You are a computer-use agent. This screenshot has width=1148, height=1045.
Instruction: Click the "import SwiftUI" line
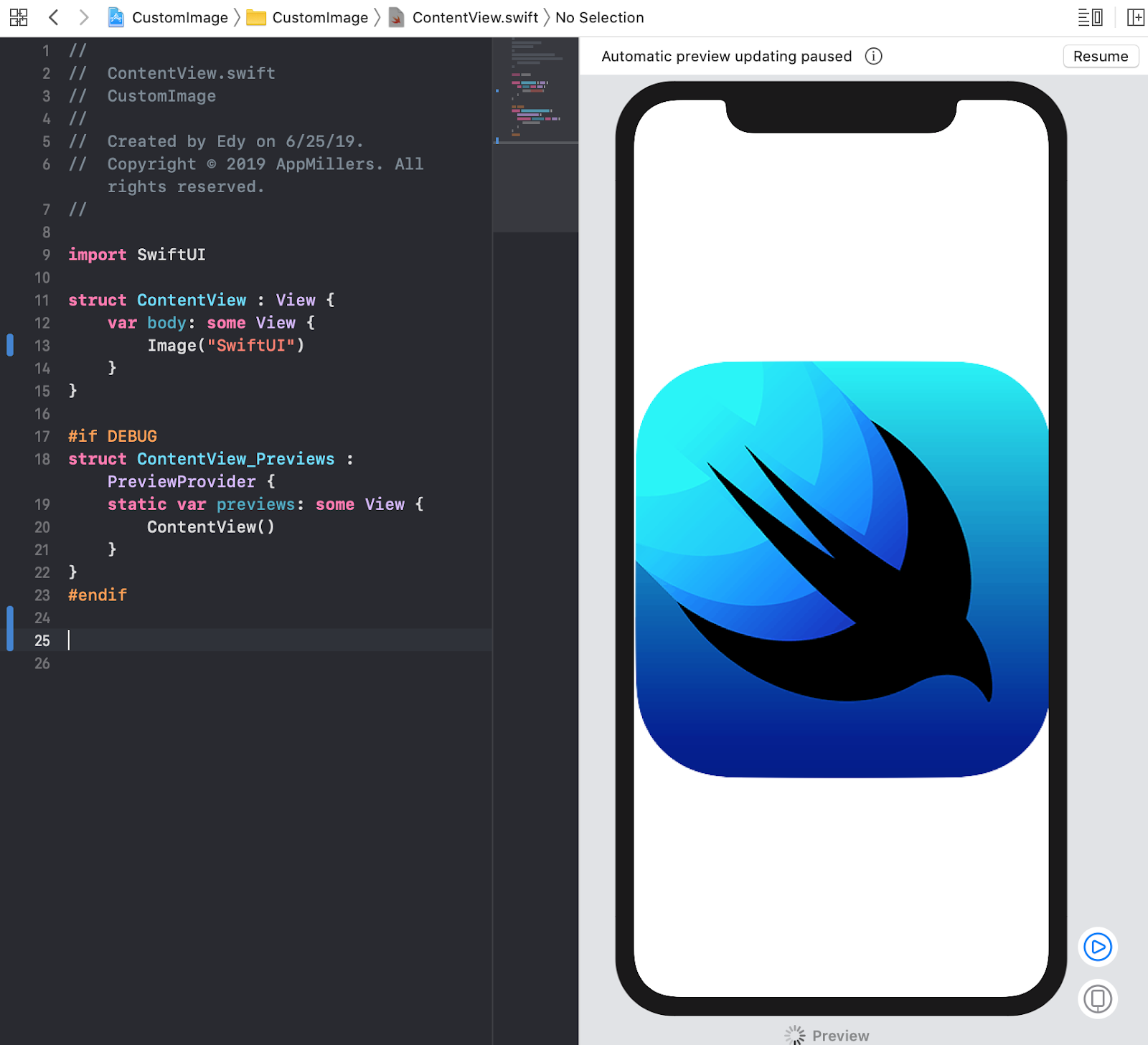pyautogui.click(x=137, y=255)
